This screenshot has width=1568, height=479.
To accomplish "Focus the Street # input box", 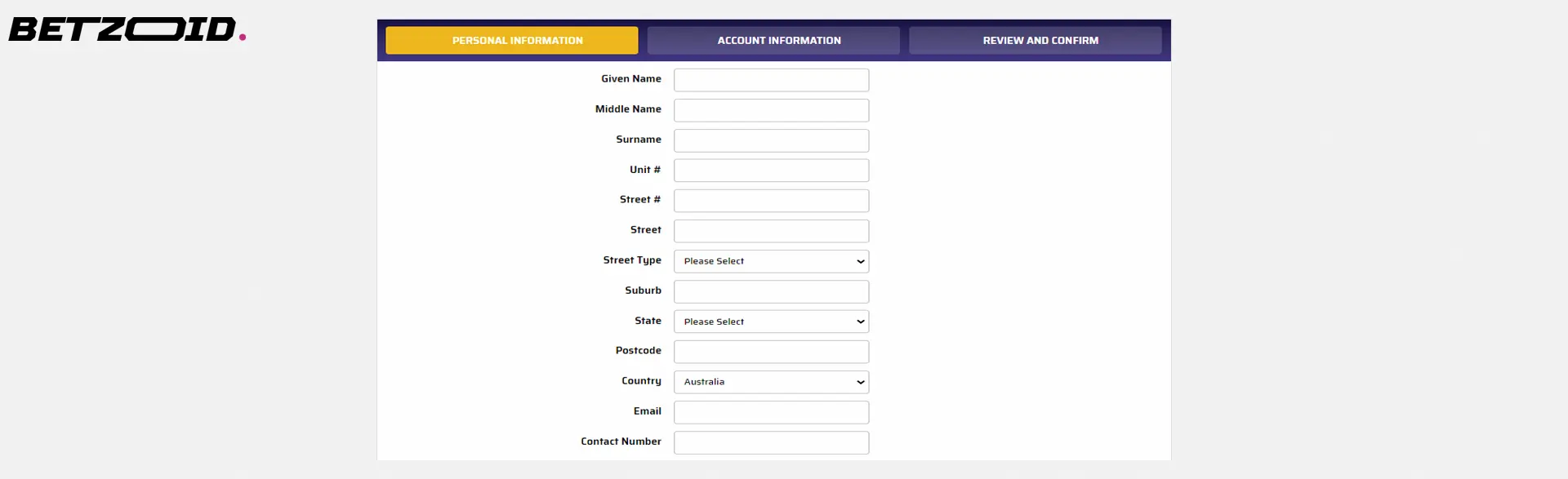I will (771, 201).
